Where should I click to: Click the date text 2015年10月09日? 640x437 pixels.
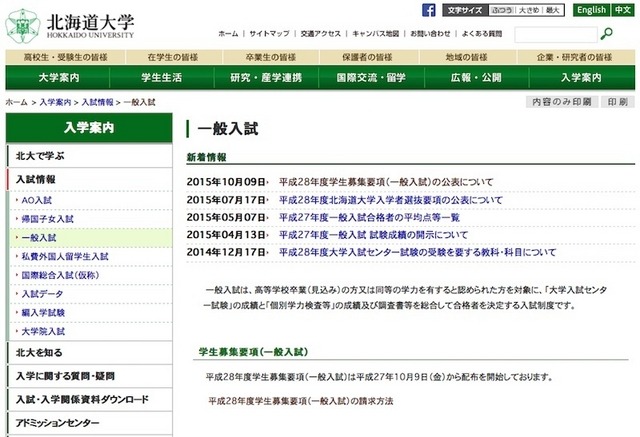pyautogui.click(x=226, y=182)
